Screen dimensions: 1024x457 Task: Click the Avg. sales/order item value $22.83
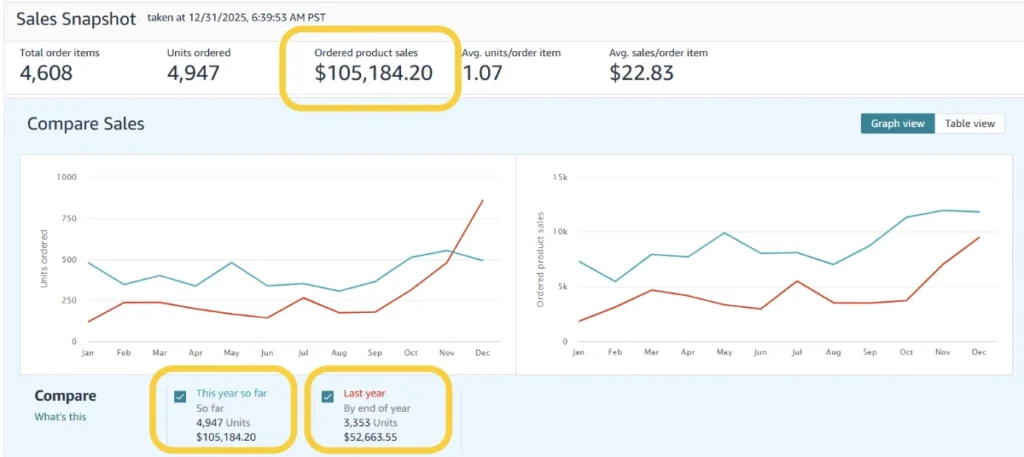click(x=641, y=73)
